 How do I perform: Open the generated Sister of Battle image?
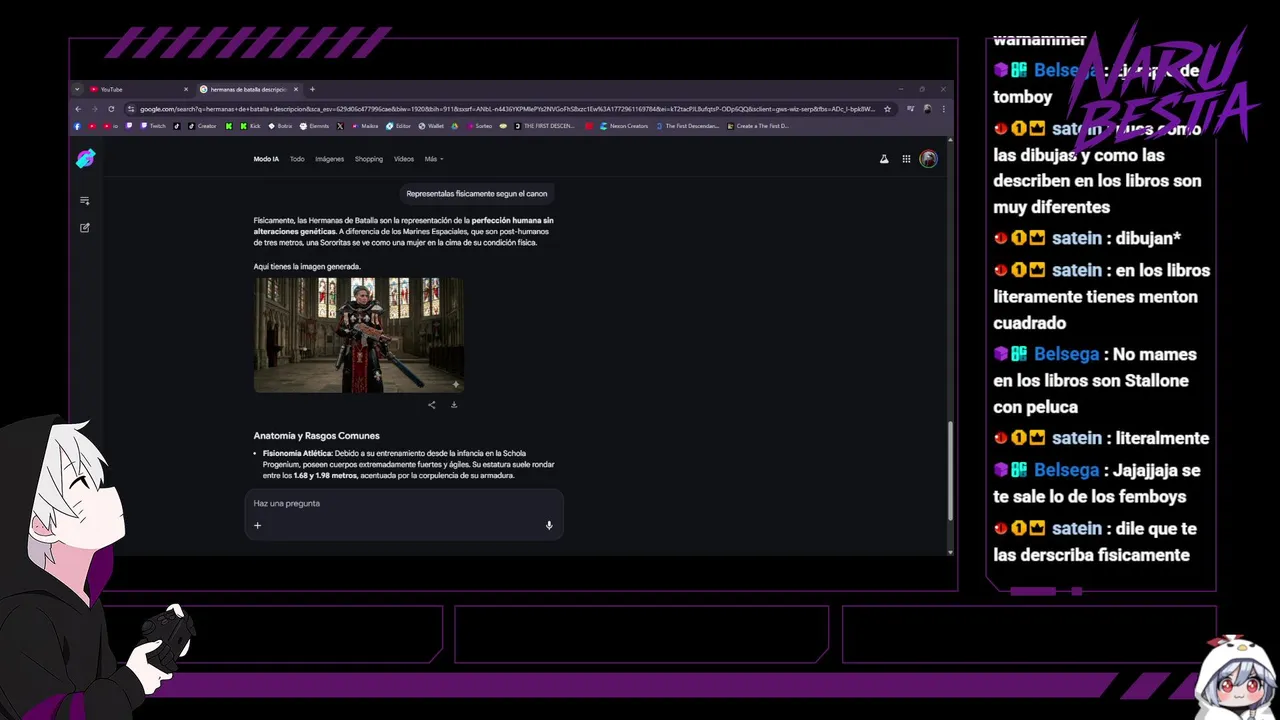(359, 335)
